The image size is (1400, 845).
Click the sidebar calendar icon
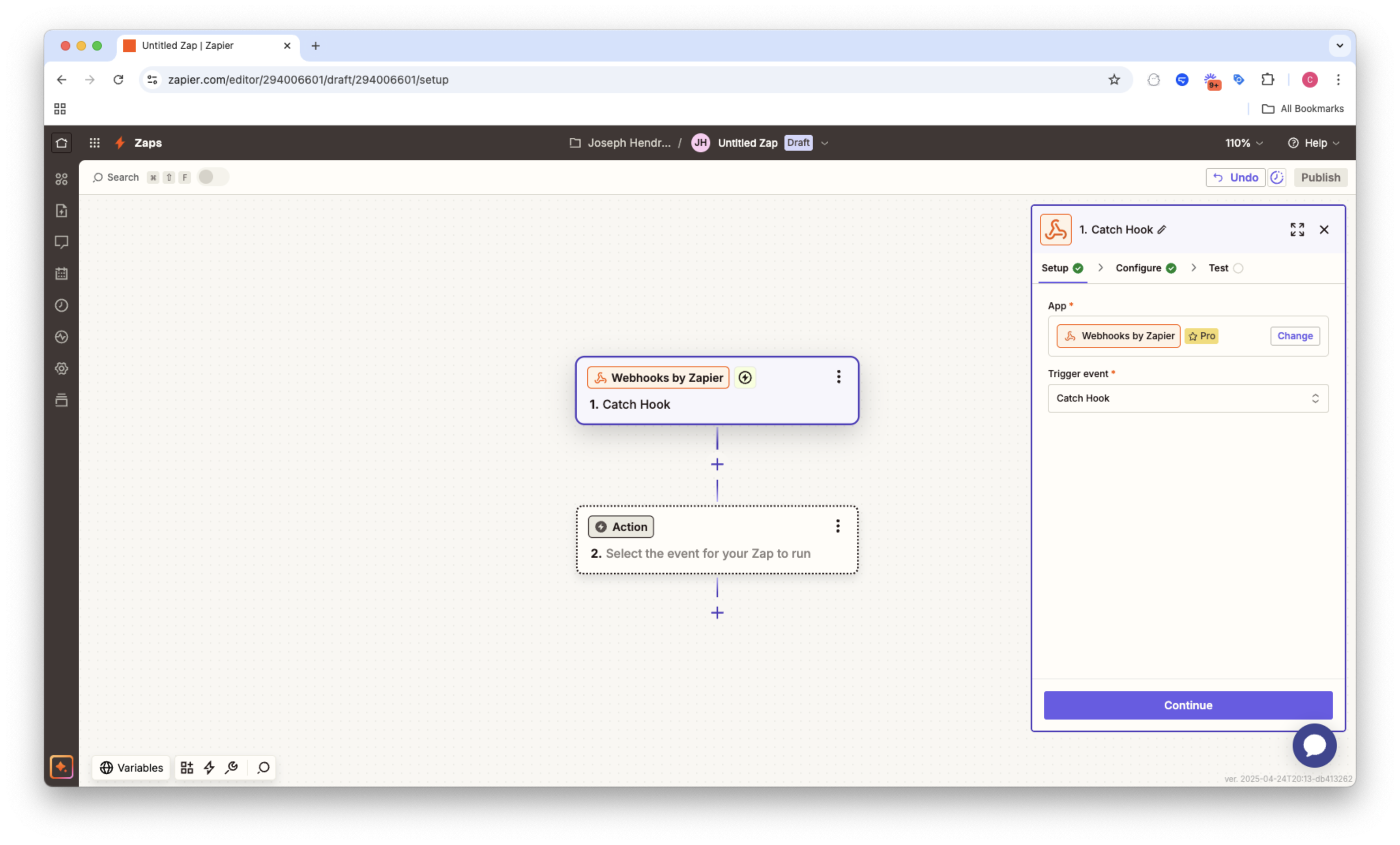coord(62,274)
